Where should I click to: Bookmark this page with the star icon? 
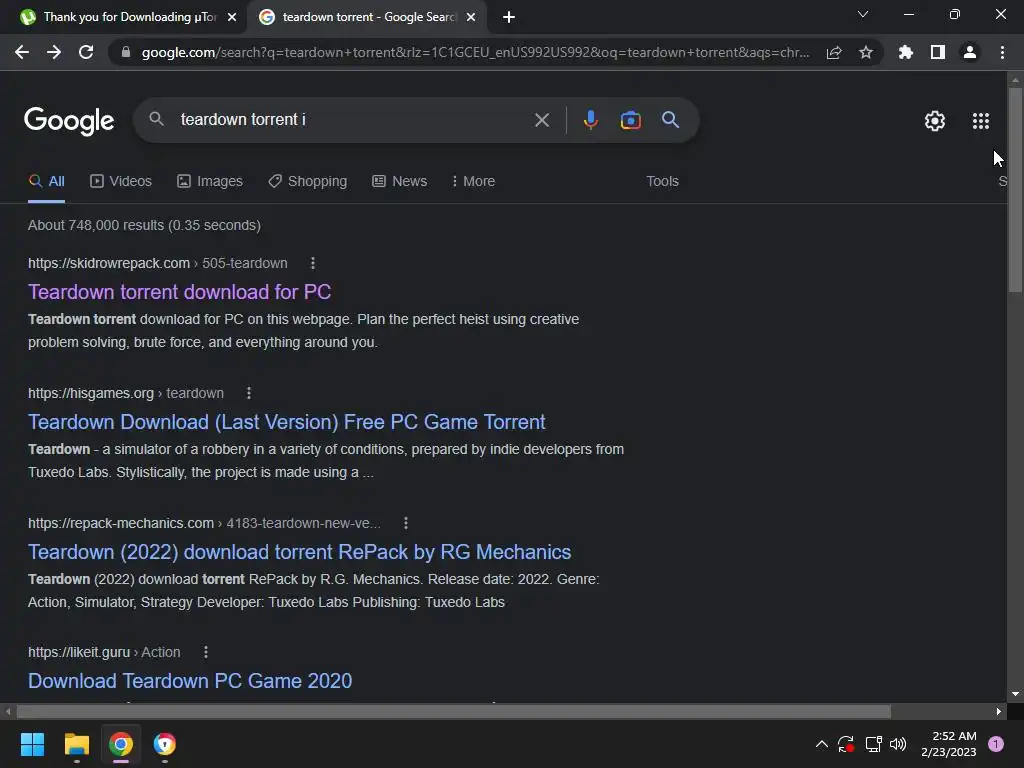[x=866, y=52]
